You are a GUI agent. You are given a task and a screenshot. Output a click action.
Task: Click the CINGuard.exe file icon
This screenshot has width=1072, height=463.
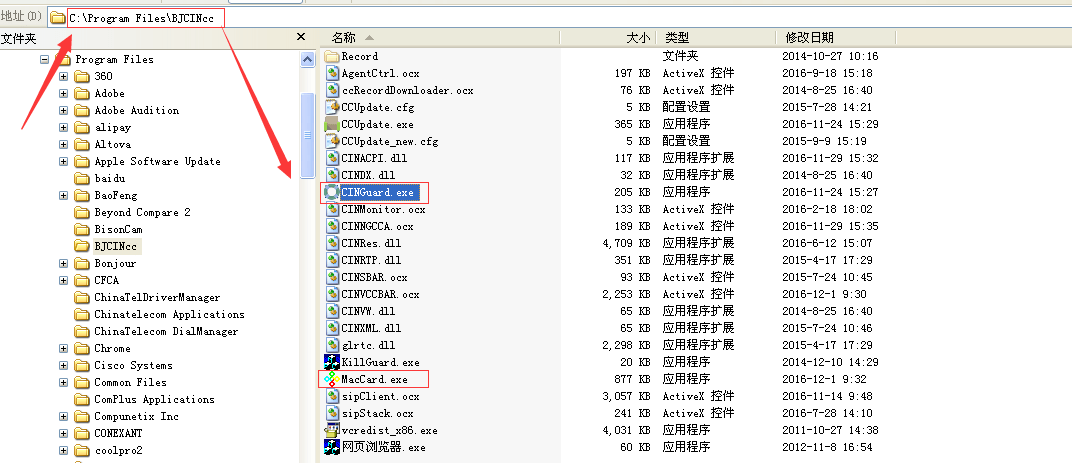coord(332,192)
